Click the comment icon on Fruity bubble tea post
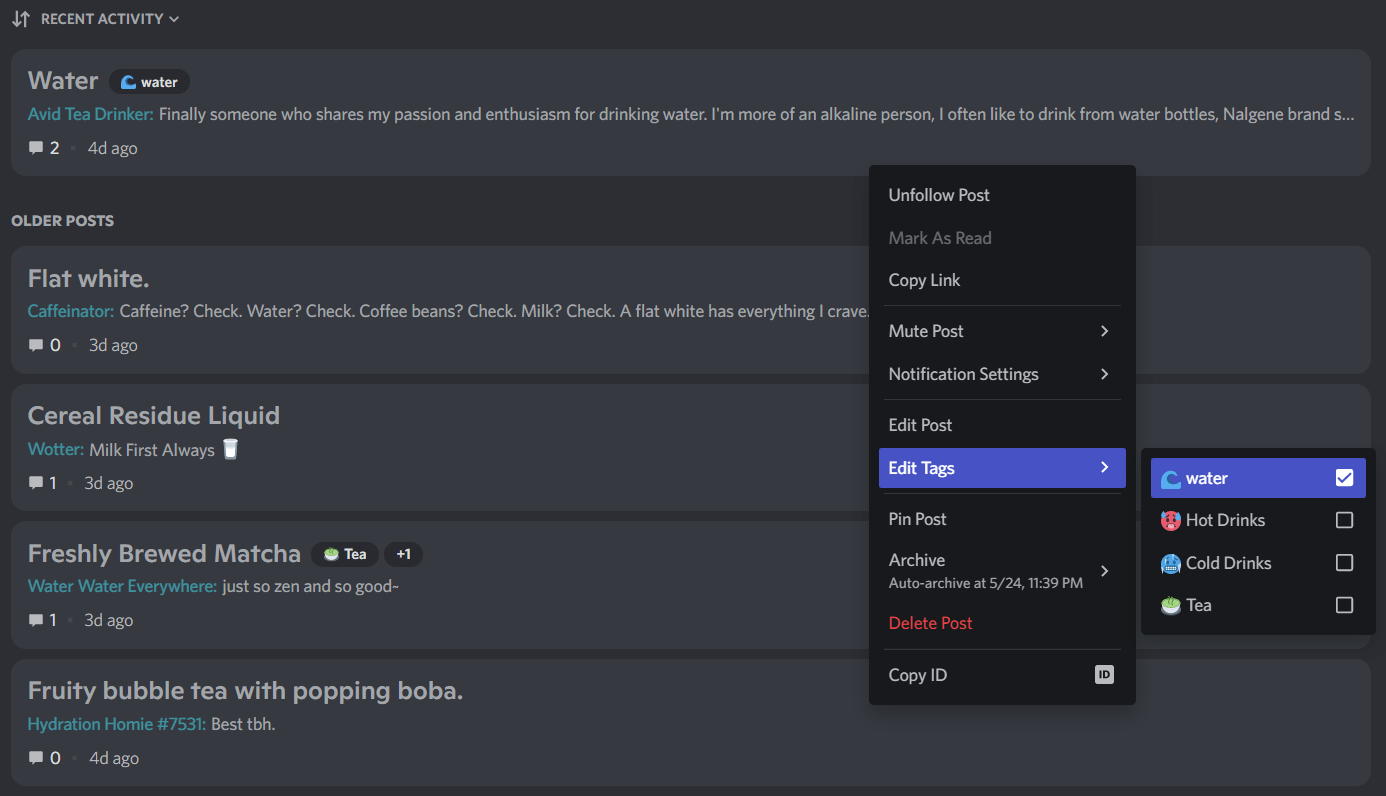This screenshot has width=1386, height=796. pyautogui.click(x=38, y=757)
